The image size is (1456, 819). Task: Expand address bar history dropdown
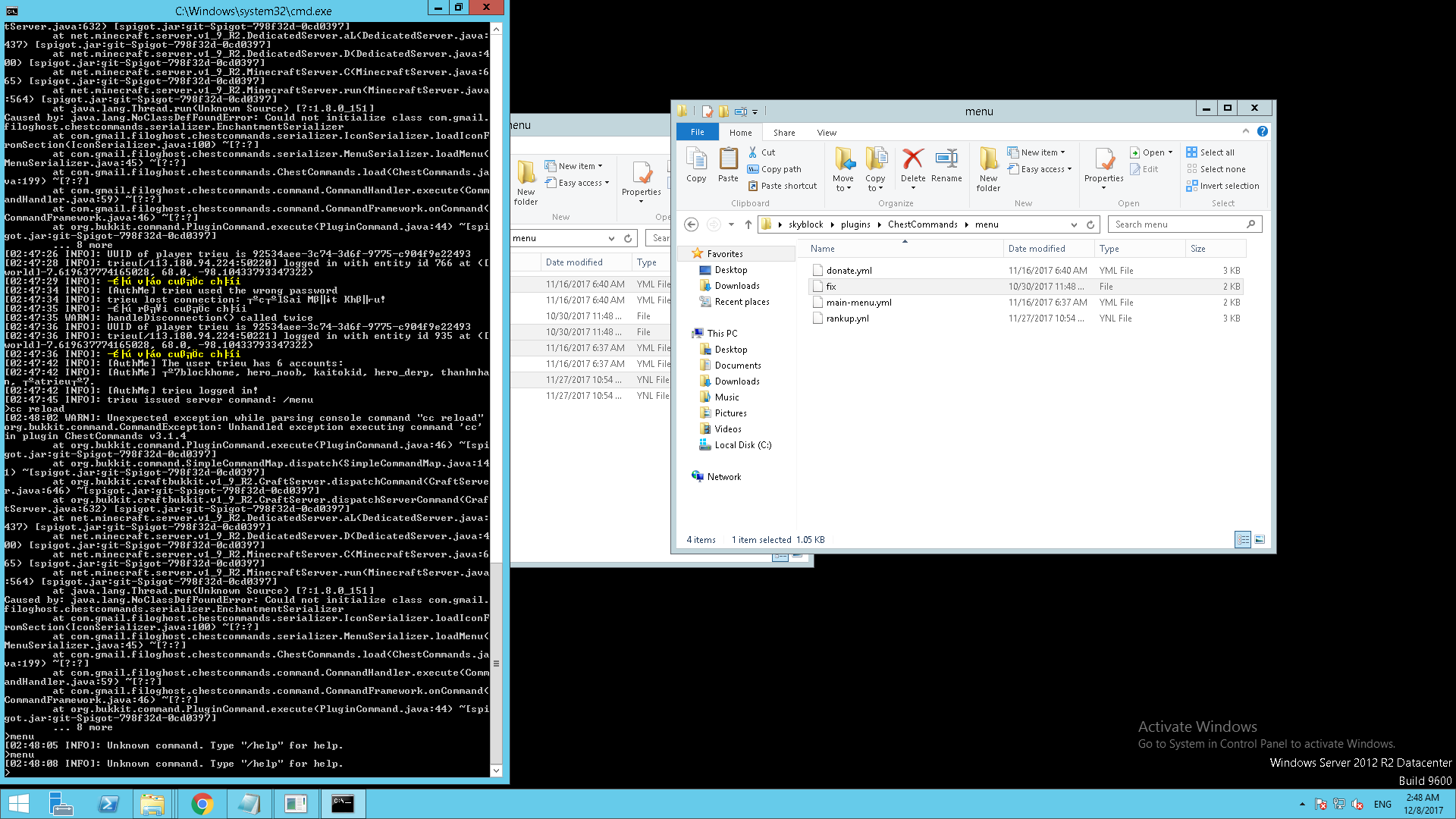[x=1074, y=224]
